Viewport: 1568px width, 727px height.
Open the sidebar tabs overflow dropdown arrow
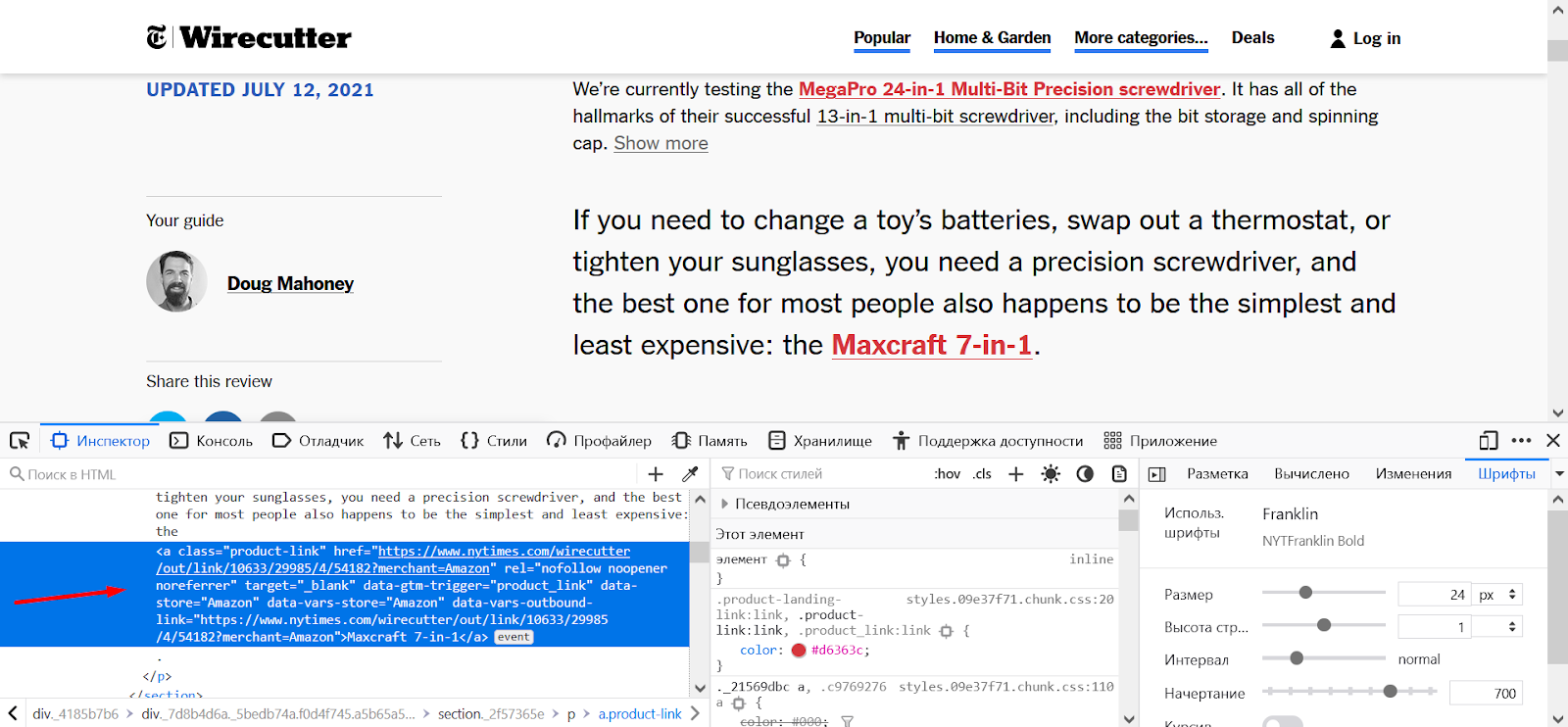(1559, 474)
